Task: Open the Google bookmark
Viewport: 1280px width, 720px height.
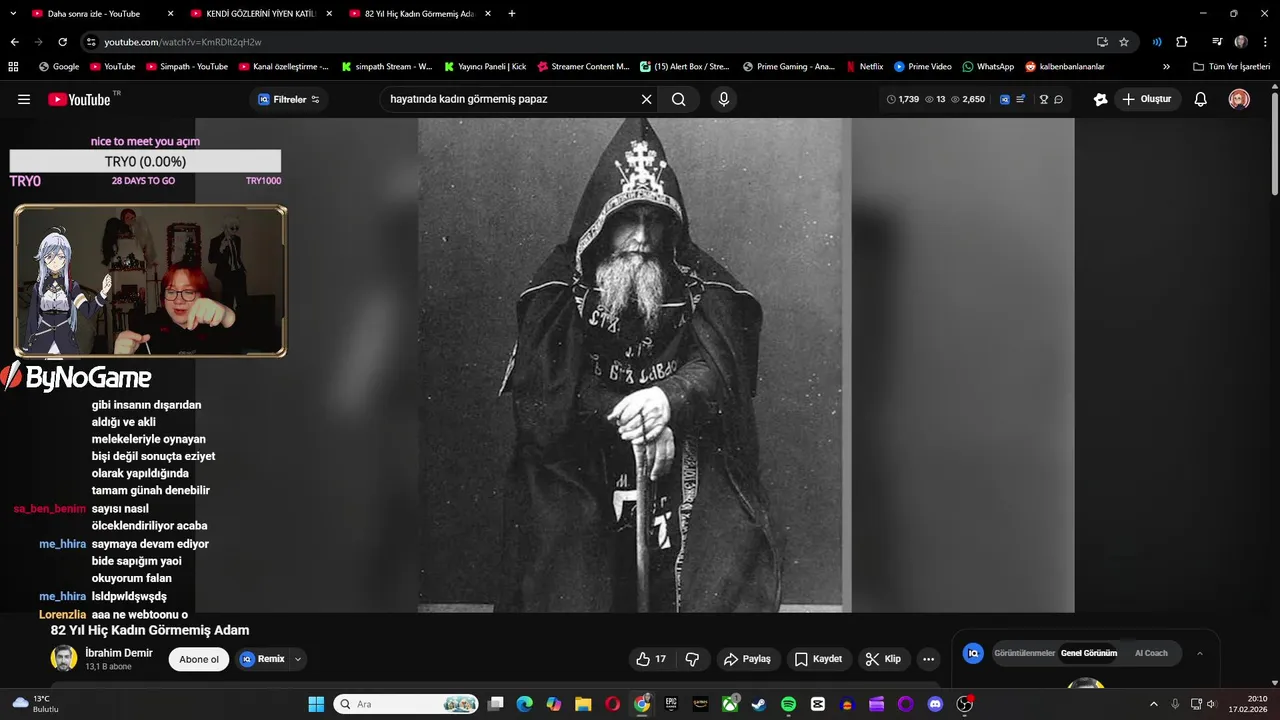Action: [x=59, y=67]
